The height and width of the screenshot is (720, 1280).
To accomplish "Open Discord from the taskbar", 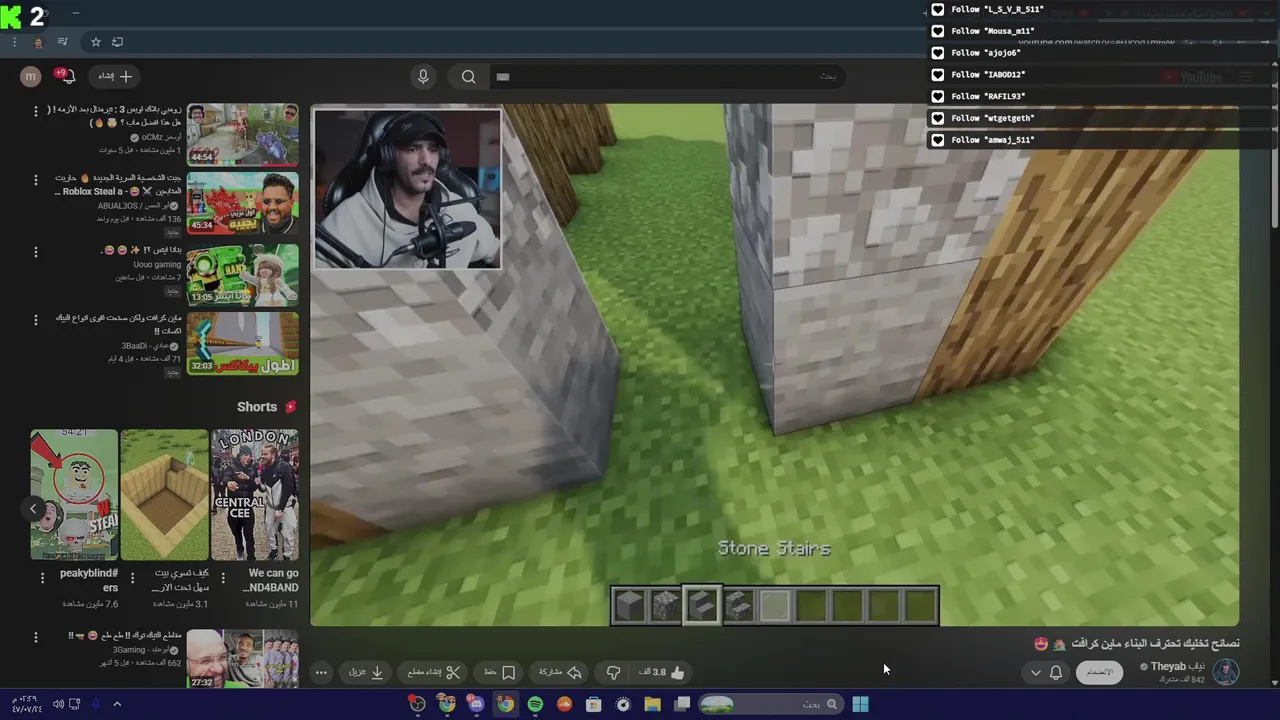I will pyautogui.click(x=476, y=704).
